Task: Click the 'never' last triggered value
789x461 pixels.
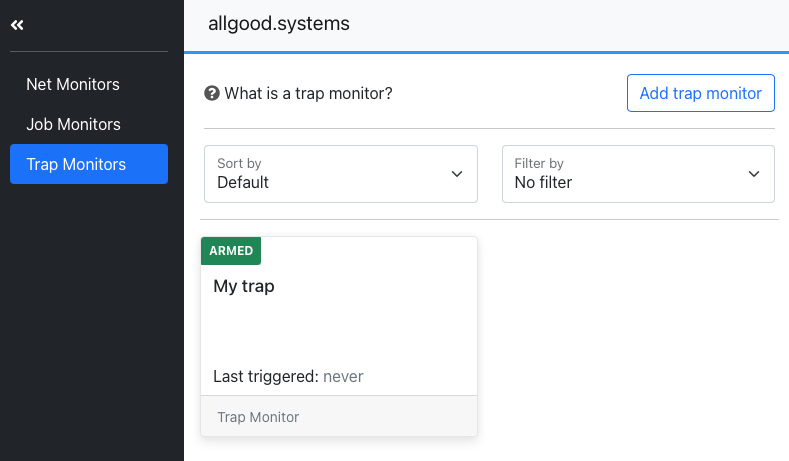Action: pyautogui.click(x=343, y=376)
